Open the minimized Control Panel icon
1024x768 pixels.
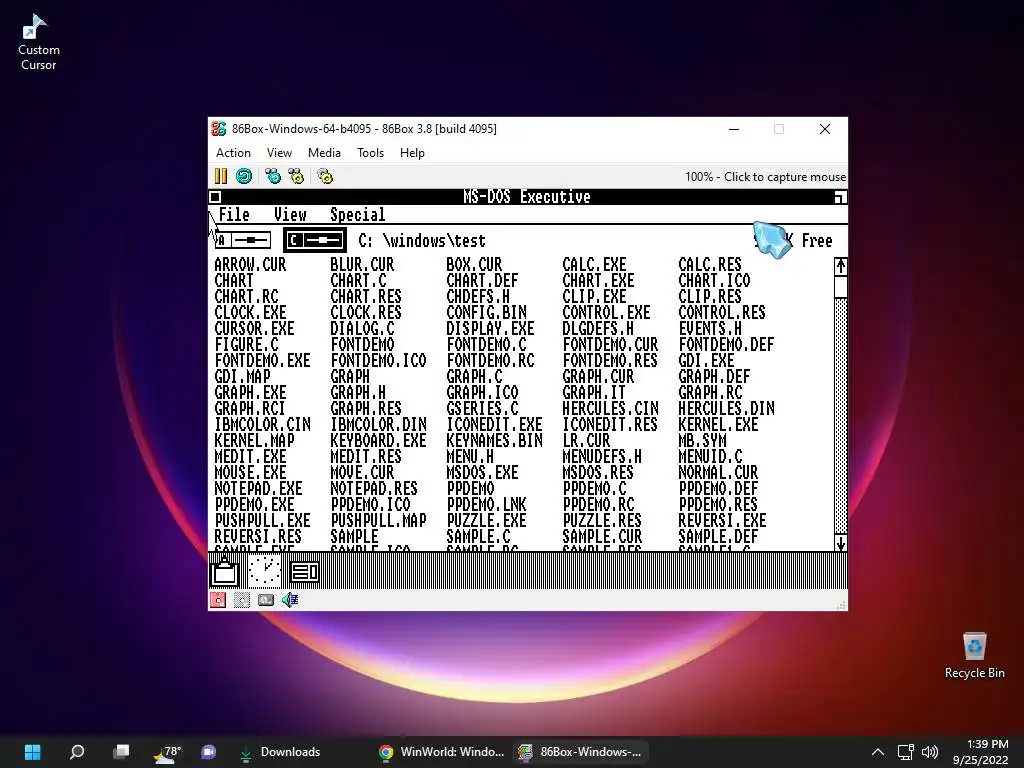pos(304,572)
